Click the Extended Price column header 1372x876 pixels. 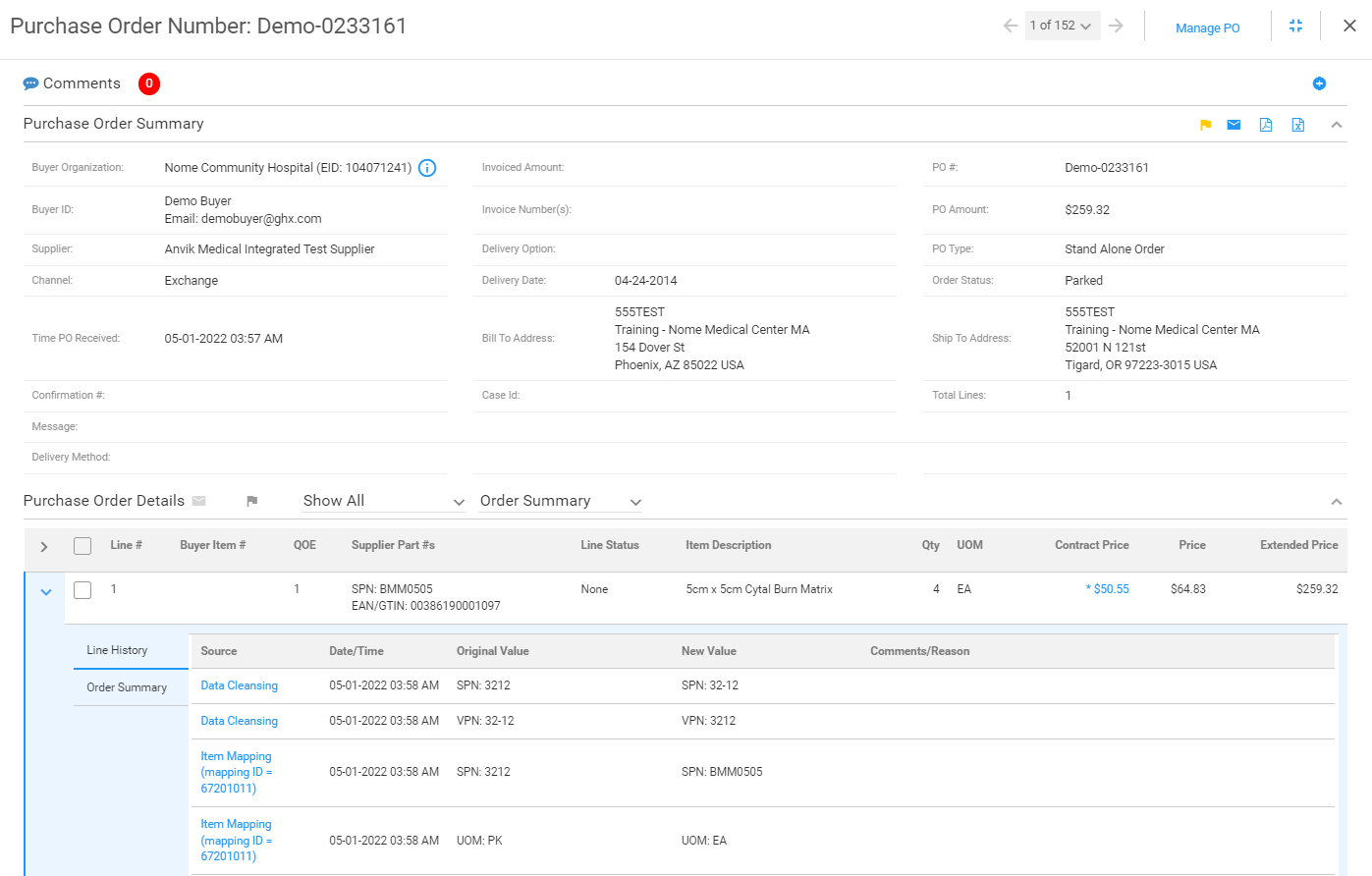point(1298,545)
